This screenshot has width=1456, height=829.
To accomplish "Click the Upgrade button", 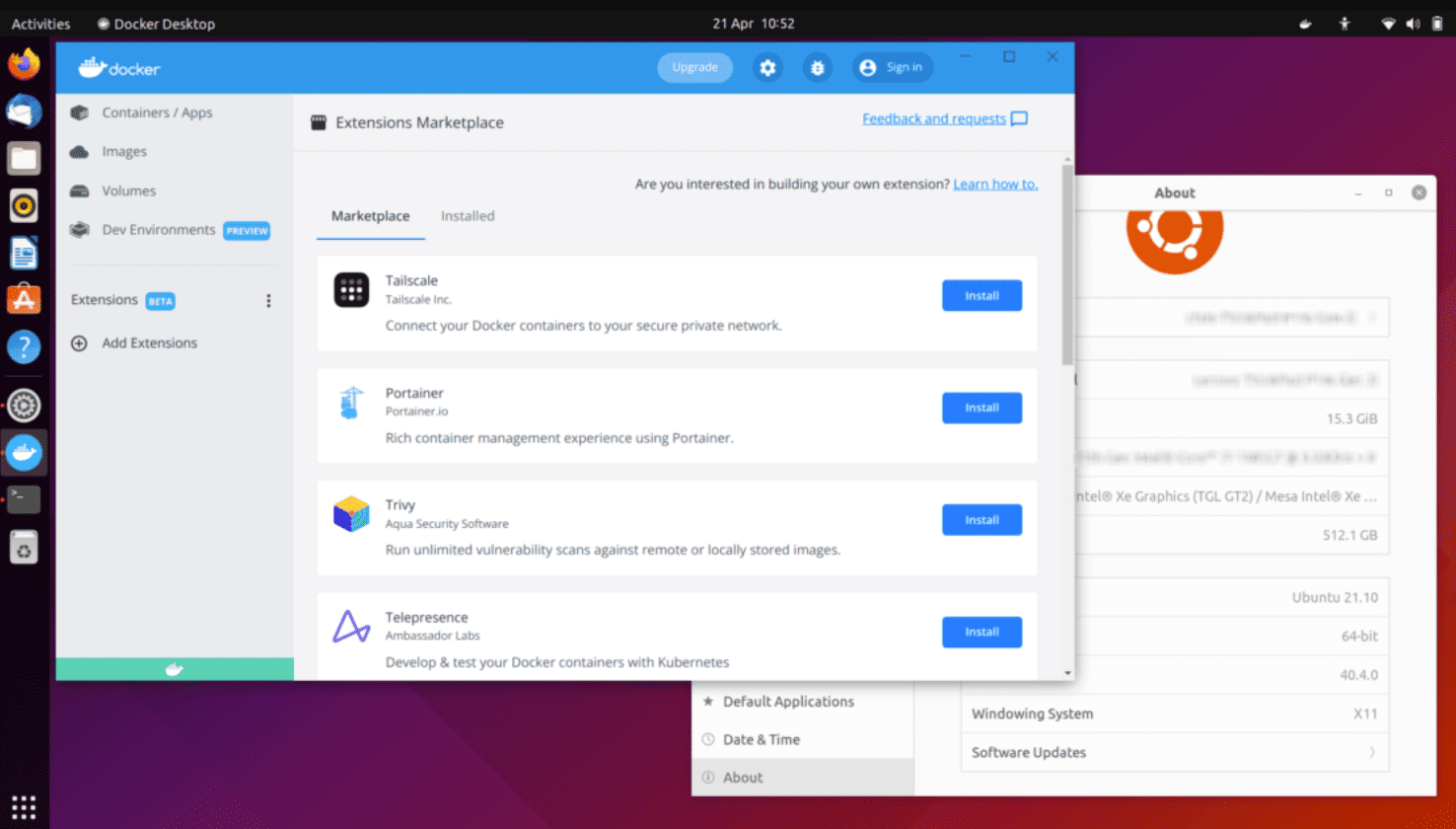I will coord(694,67).
